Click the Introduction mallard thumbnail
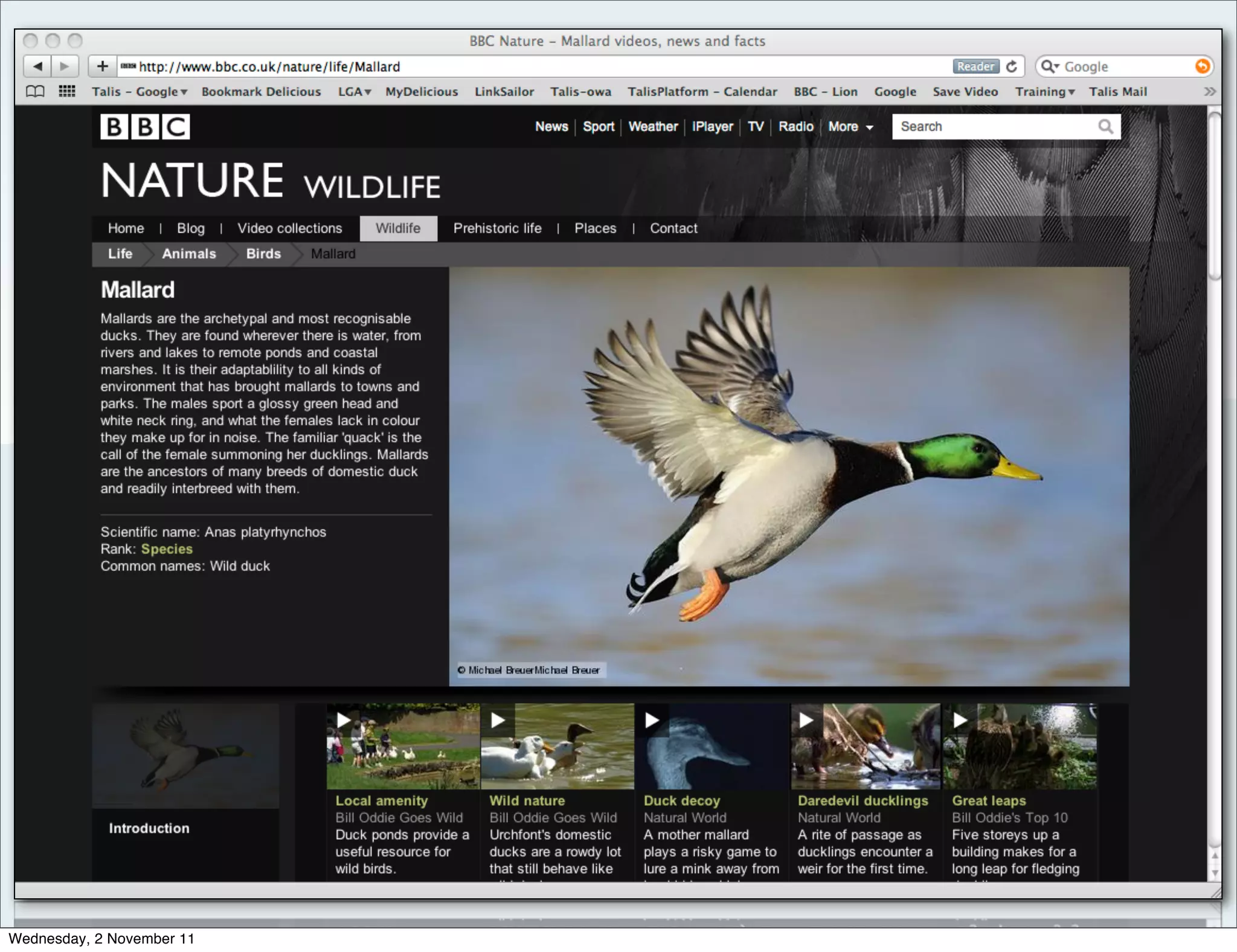Screen dimensions: 1237x952 click(x=185, y=756)
